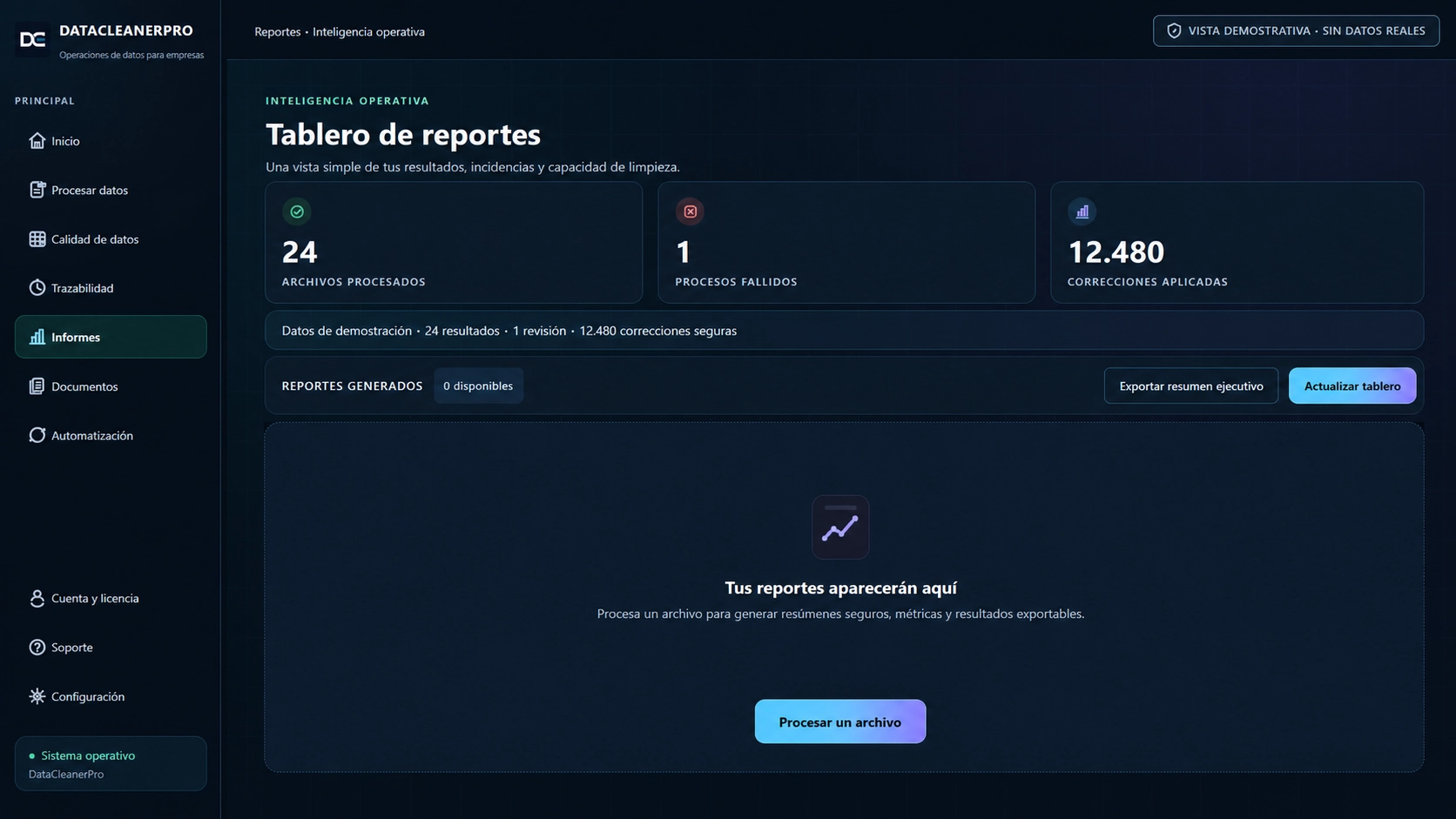Click the Inicio home icon
This screenshot has height=819, width=1456.
point(37,141)
